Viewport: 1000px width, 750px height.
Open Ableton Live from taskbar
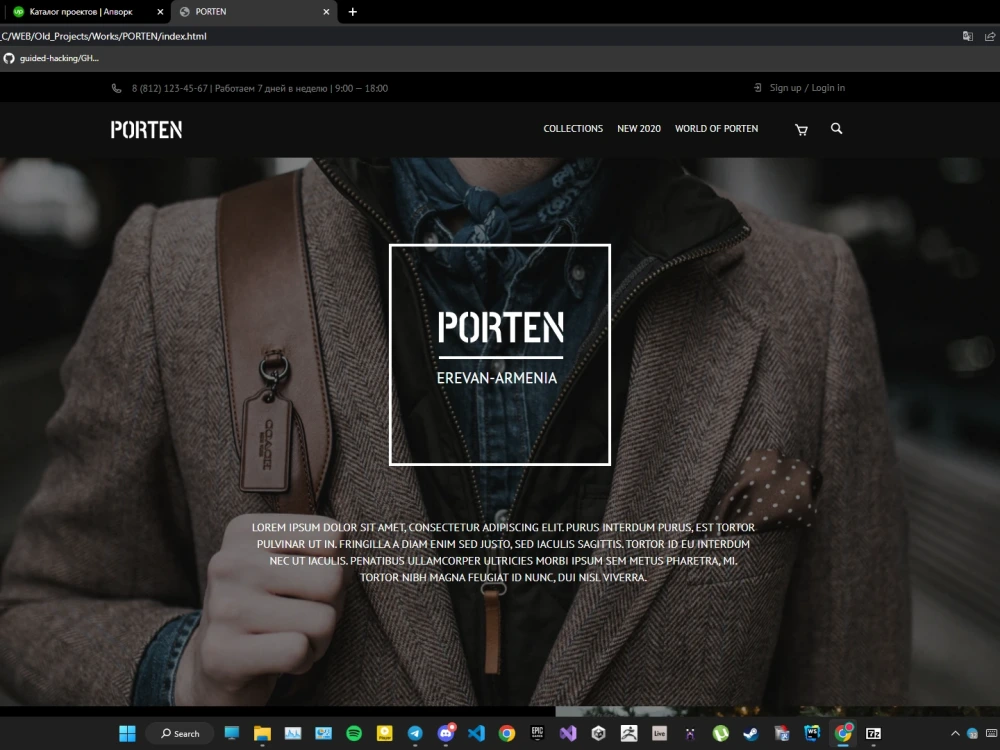(x=659, y=733)
